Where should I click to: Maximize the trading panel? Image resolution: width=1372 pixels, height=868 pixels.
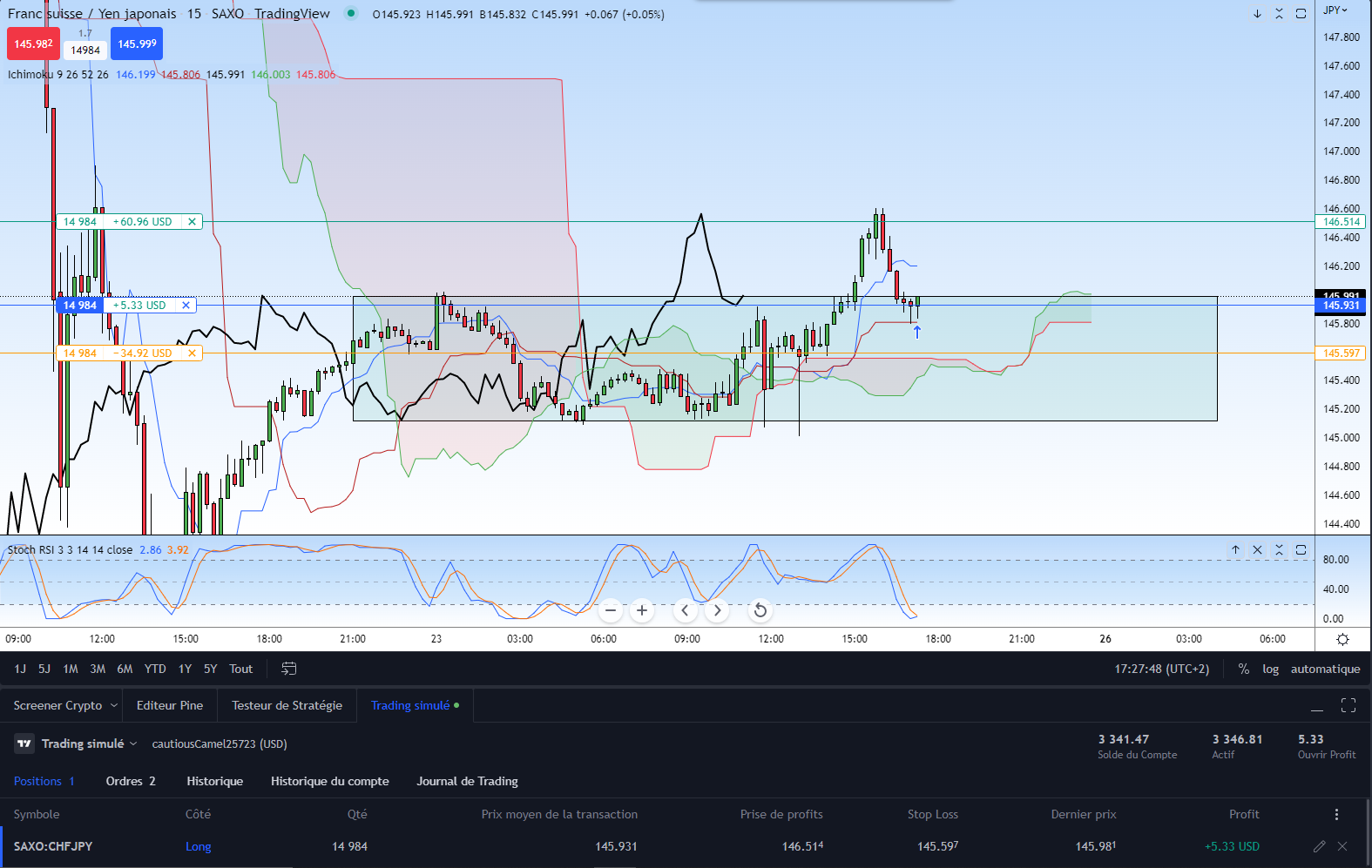click(x=1348, y=705)
